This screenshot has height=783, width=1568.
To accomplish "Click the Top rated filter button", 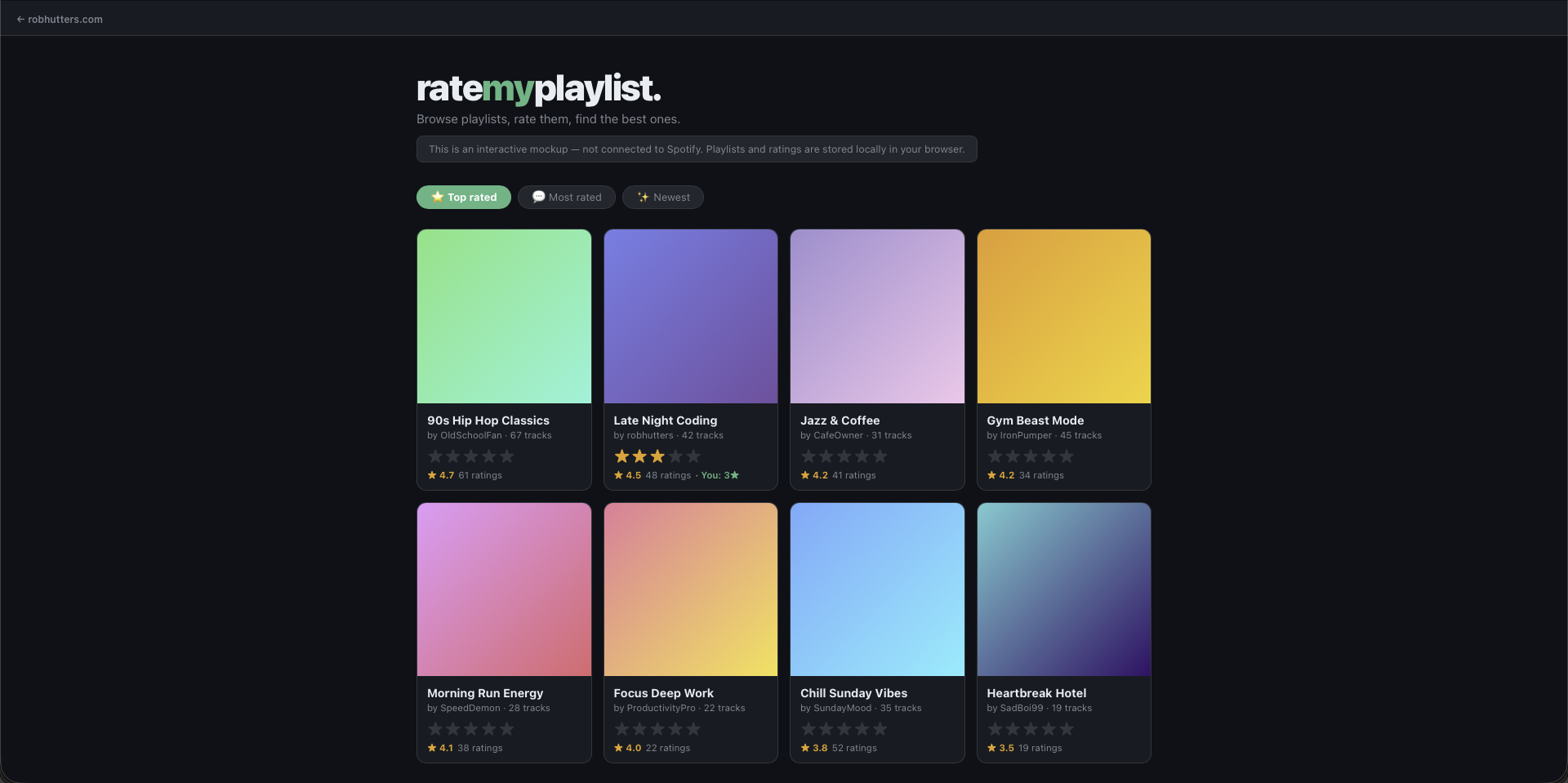I will [x=463, y=197].
